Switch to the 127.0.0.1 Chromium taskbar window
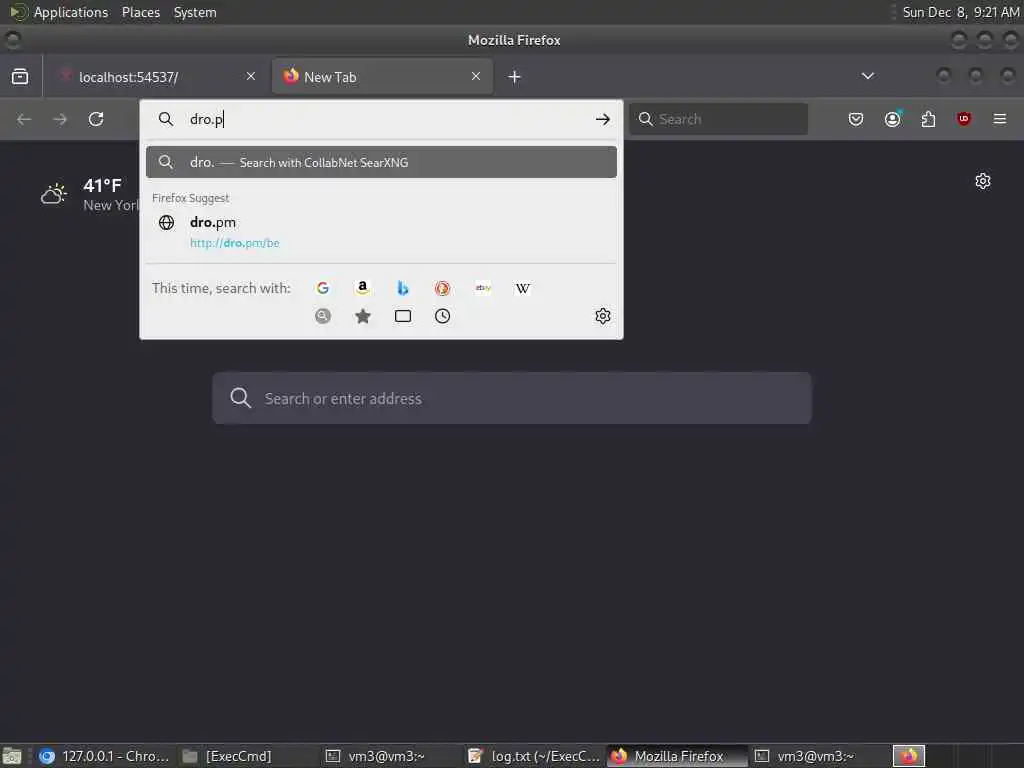The image size is (1024, 768). click(x=104, y=756)
